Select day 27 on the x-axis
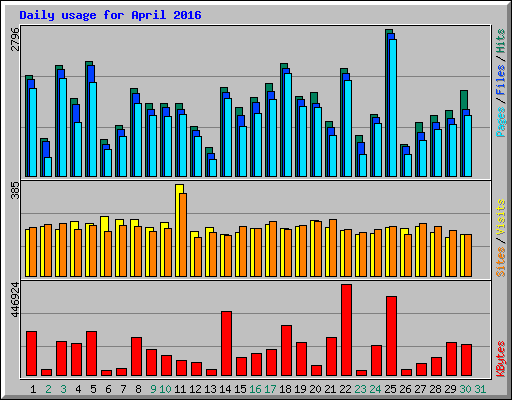Image resolution: width=512 pixels, height=400 pixels. pyautogui.click(x=420, y=389)
